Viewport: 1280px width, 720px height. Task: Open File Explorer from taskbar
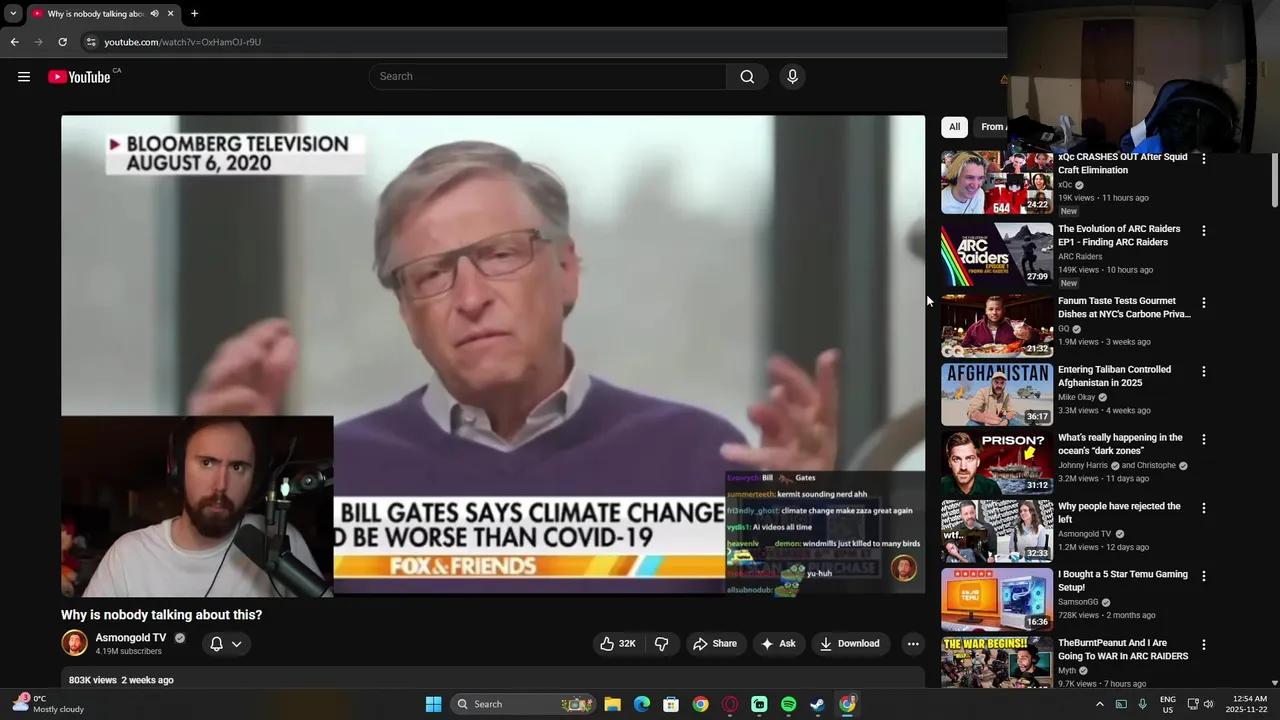point(613,704)
